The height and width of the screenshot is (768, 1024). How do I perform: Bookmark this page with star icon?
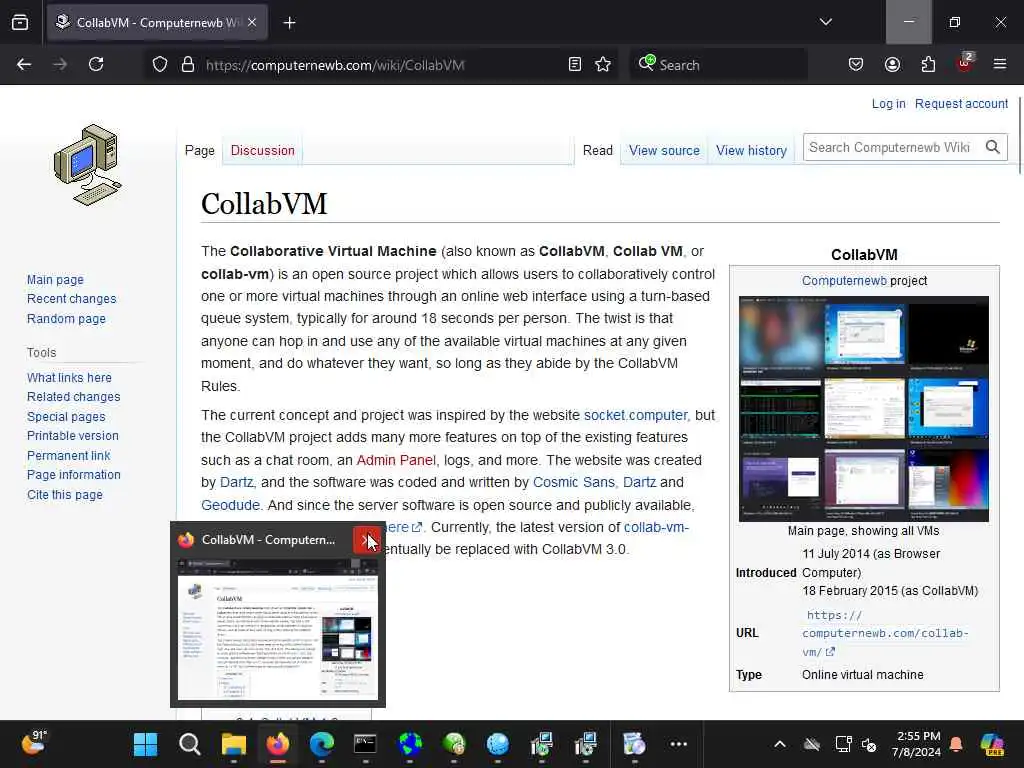pyautogui.click(x=603, y=65)
